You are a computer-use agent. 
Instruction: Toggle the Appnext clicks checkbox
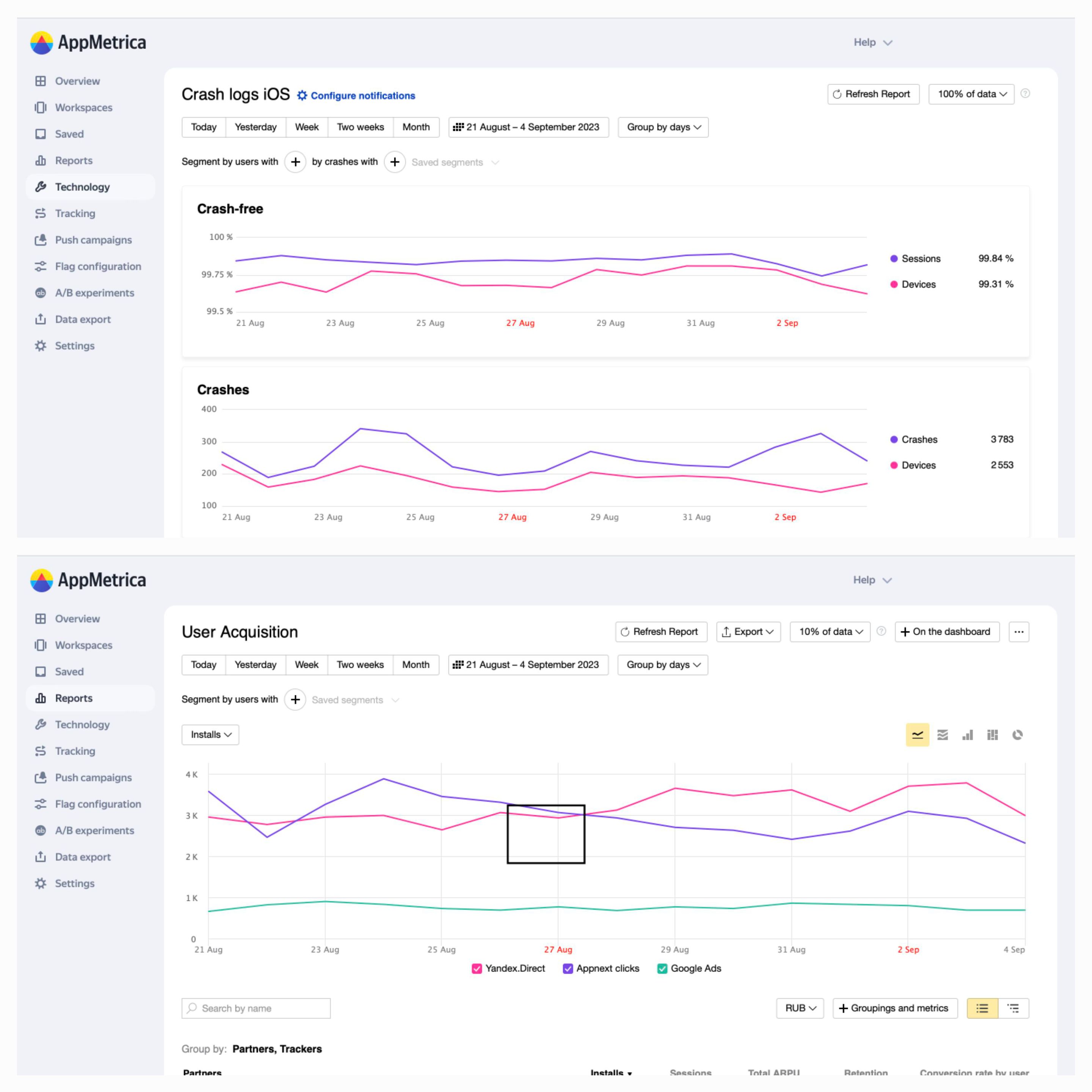tap(568, 969)
